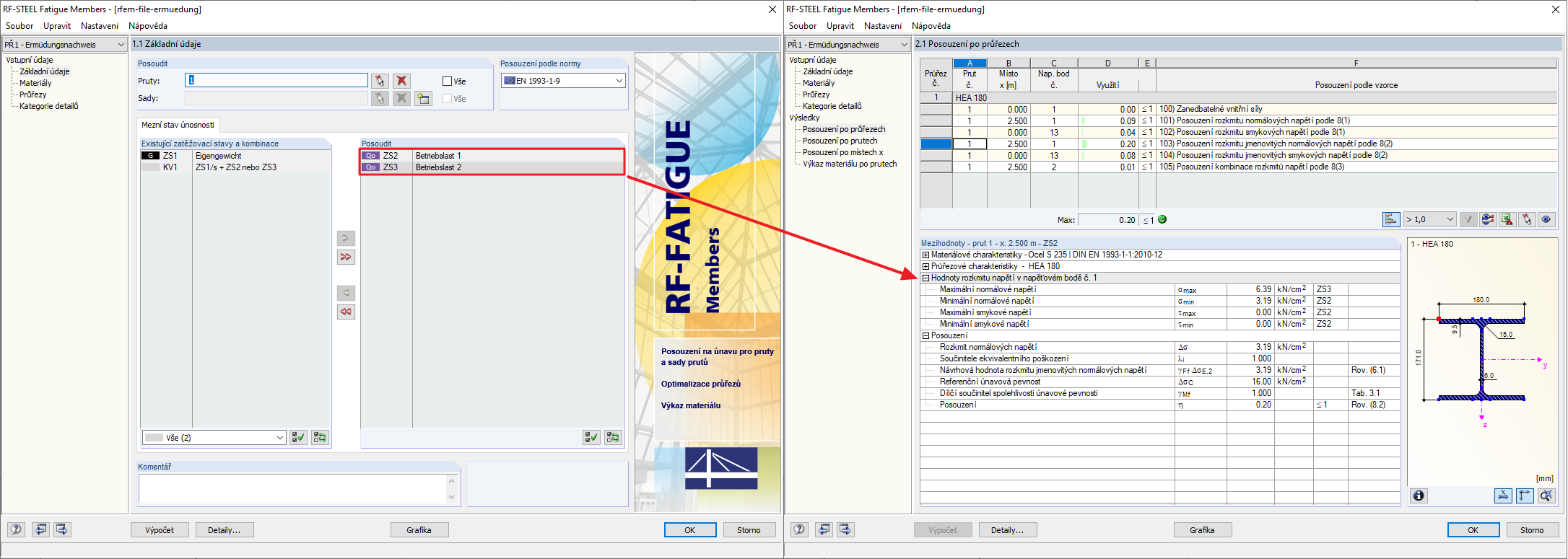Toggle the result bars display icon

(1391, 219)
